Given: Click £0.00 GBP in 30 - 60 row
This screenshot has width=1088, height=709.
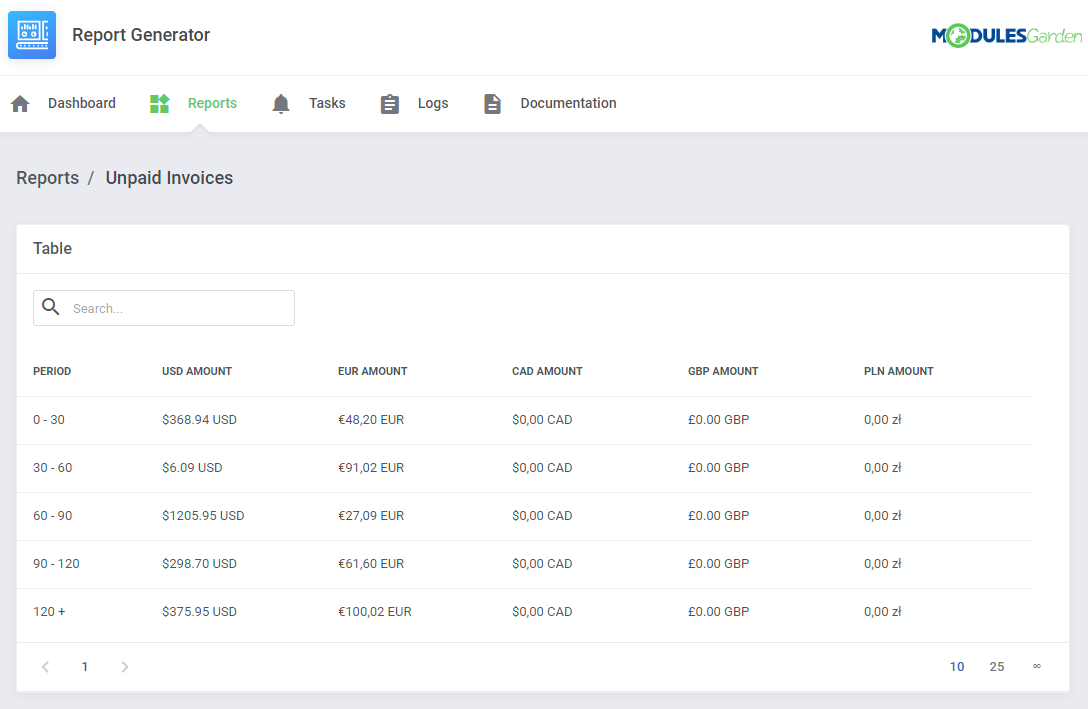Looking at the screenshot, I should click(718, 468).
